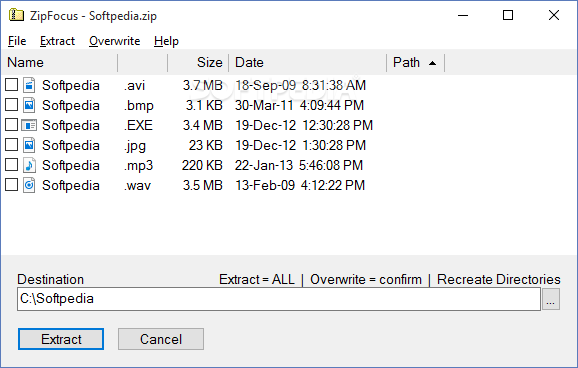Click the Extract button at bottom
The height and width of the screenshot is (368, 578).
(61, 339)
